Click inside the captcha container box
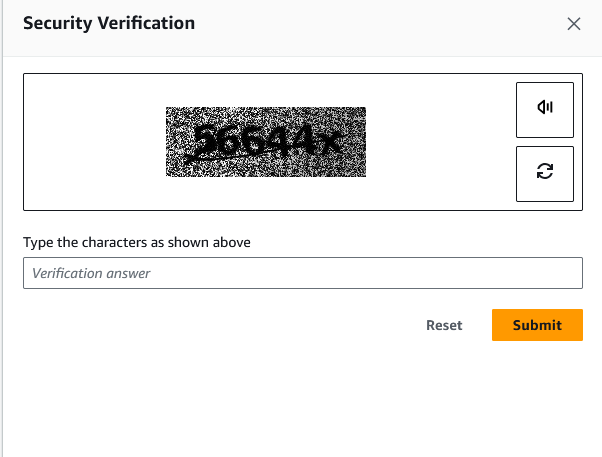Screen dimensions: 602x457 tap(303, 142)
